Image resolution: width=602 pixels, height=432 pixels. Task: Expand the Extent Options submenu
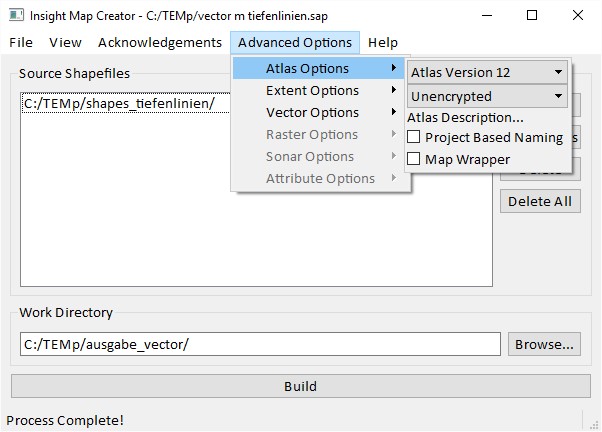click(x=312, y=91)
